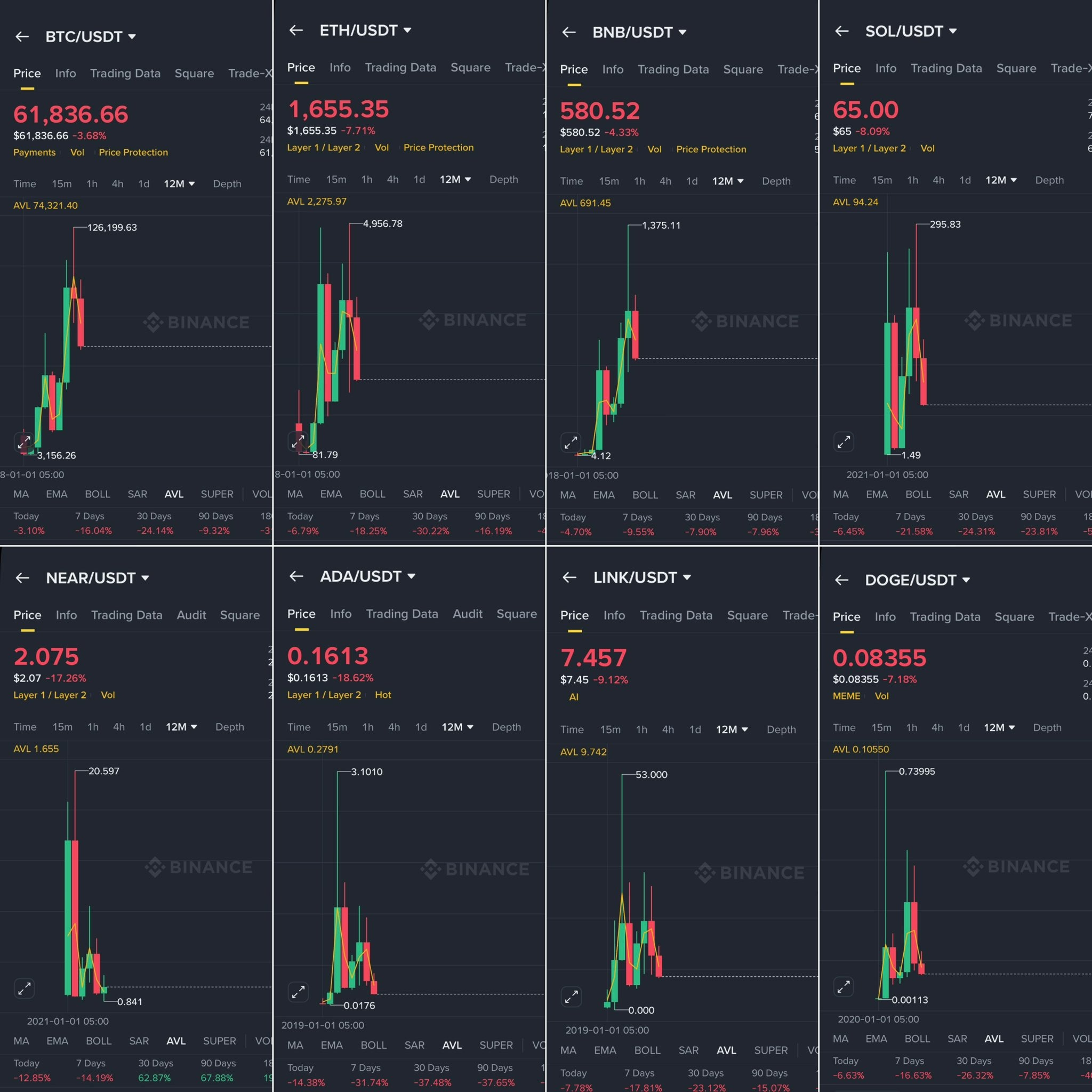The width and height of the screenshot is (1092, 1092).
Task: Open Info tab in DOGE/USDT panel
Action: click(x=885, y=617)
